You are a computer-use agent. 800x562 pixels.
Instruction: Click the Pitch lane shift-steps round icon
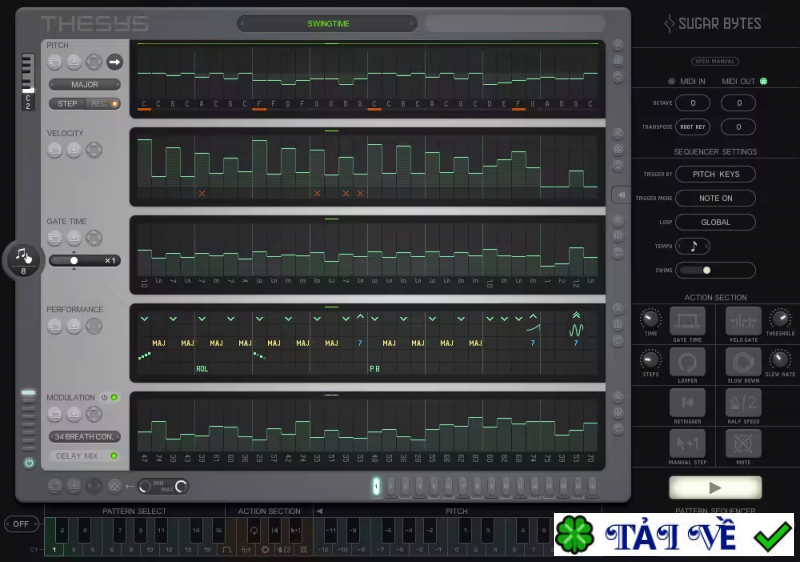pos(94,62)
